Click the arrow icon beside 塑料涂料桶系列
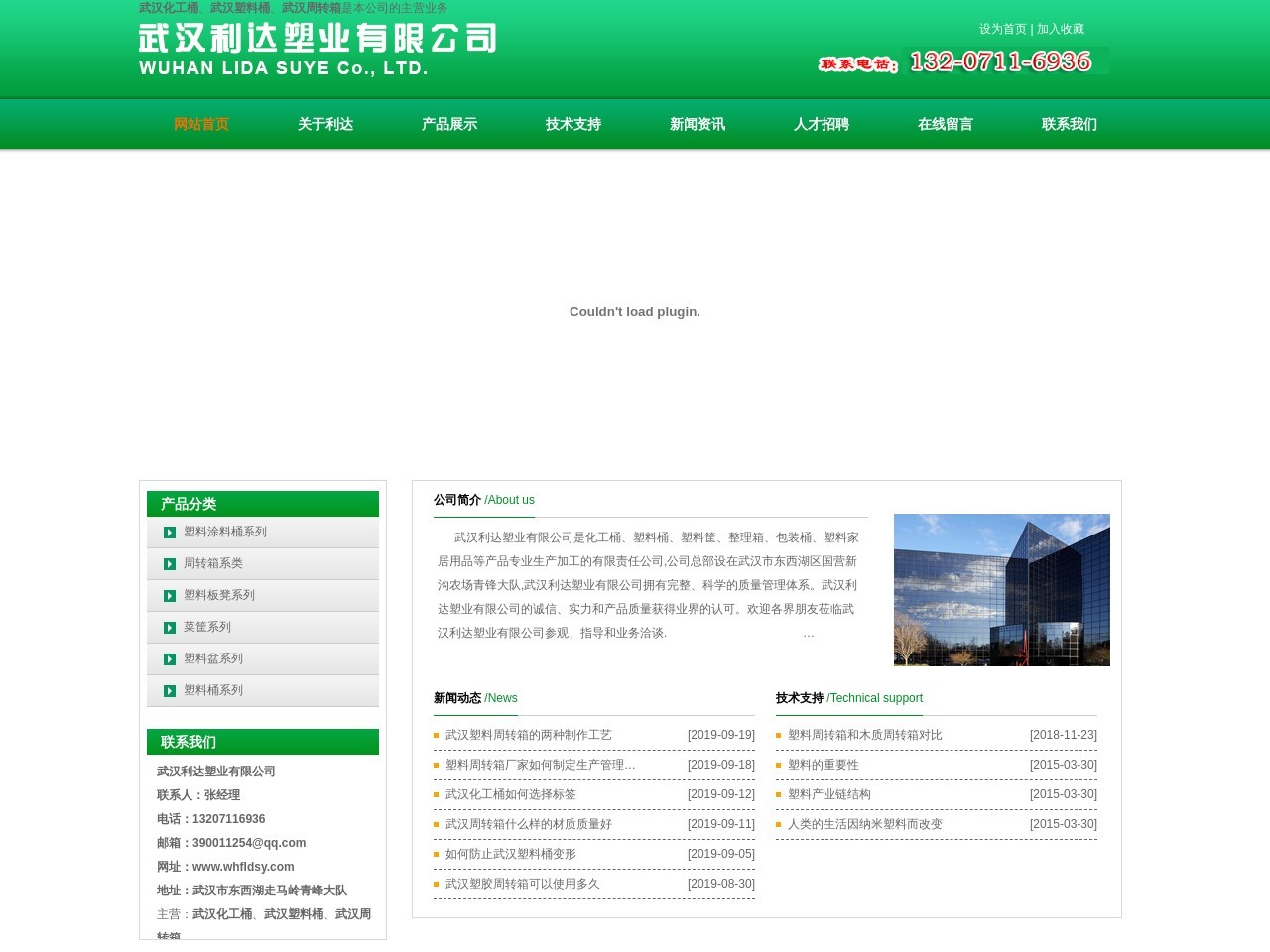This screenshot has width=1270, height=952. (170, 533)
